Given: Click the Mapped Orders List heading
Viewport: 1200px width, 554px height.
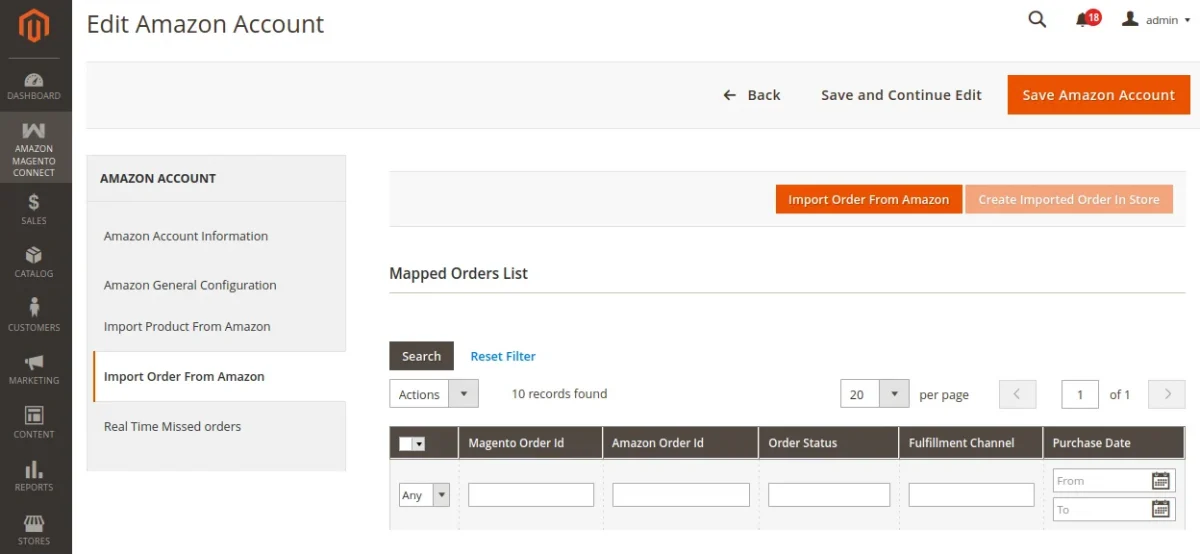Looking at the screenshot, I should tap(458, 273).
